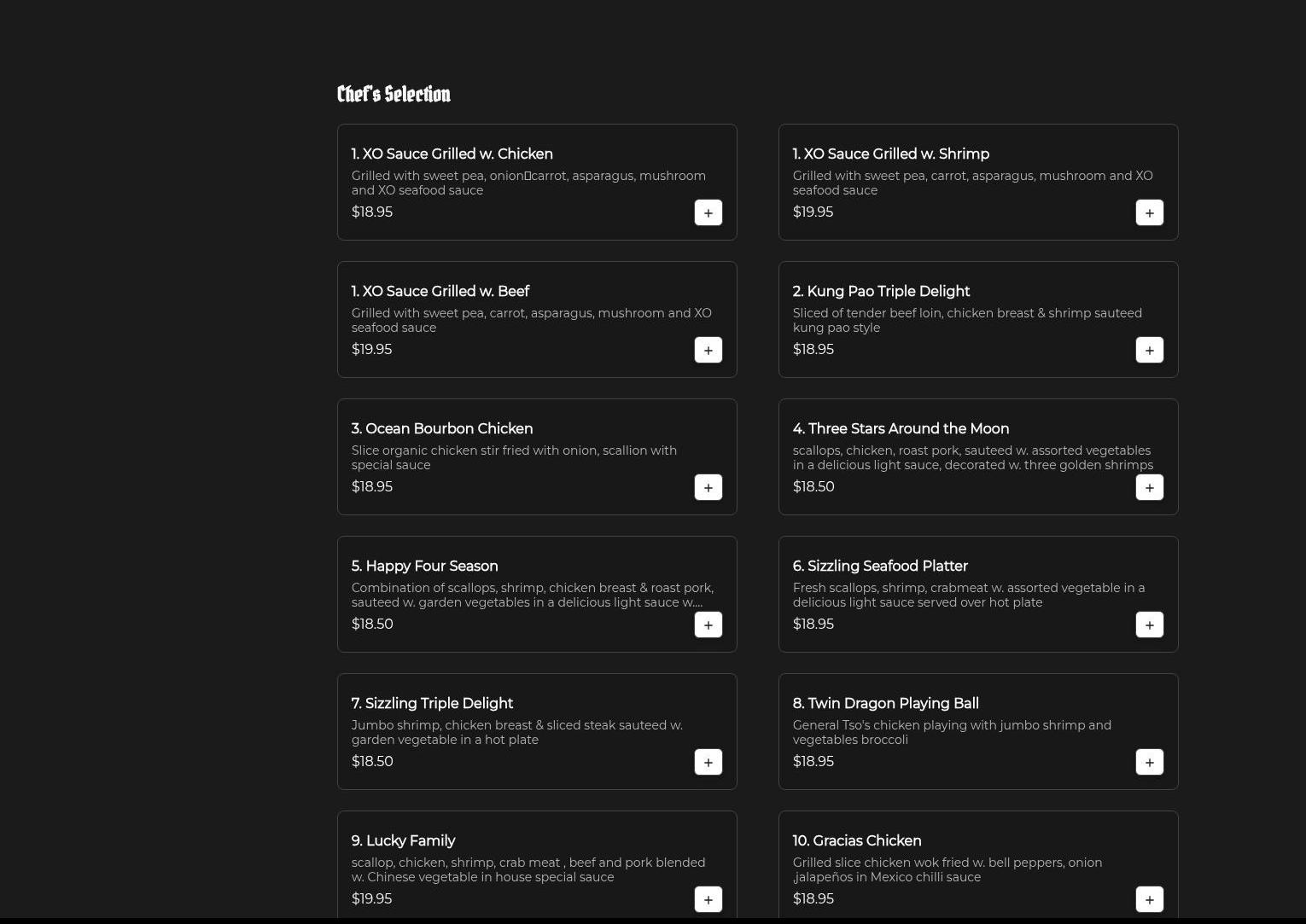Click the "Slice organic chicken stir fried" description
This screenshot has height=924, width=1306.
515,457
